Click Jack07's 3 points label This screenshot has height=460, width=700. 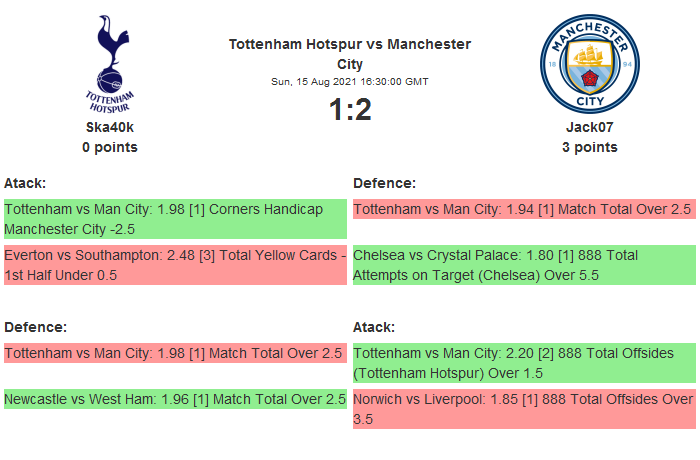pyautogui.click(x=589, y=147)
